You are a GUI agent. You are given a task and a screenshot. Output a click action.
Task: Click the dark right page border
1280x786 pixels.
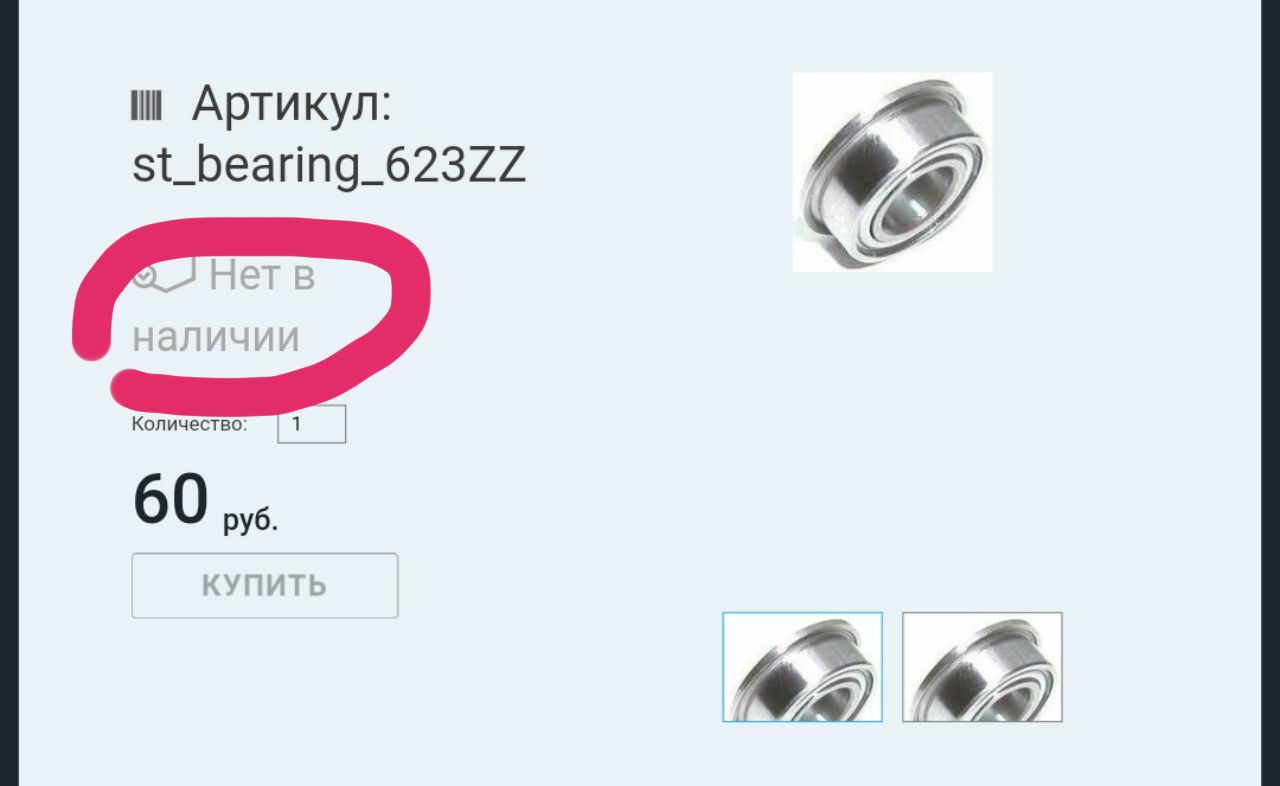tap(1270, 393)
